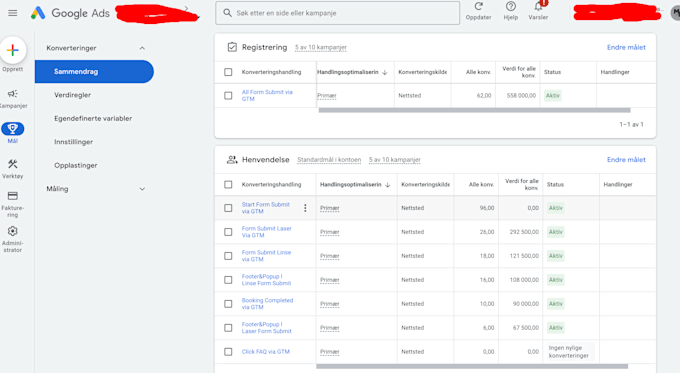
Task: Open Innstillinger menu item
Action: click(x=73, y=142)
